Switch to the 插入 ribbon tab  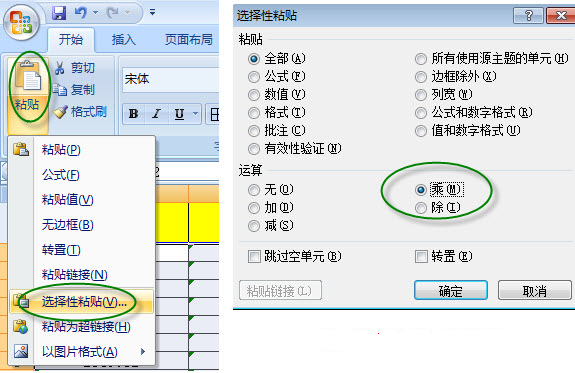click(x=124, y=40)
